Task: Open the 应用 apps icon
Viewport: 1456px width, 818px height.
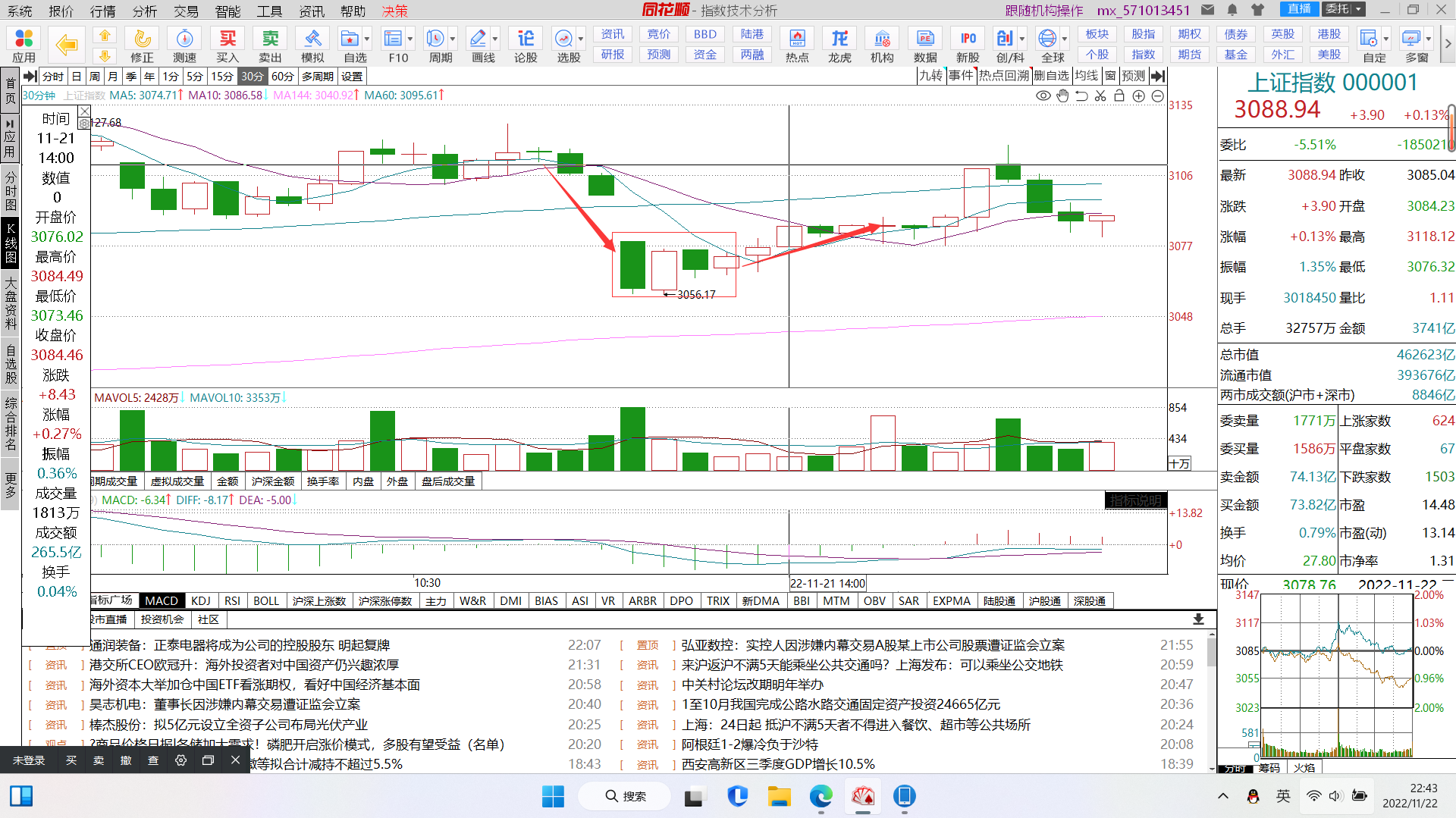Action: (x=24, y=45)
